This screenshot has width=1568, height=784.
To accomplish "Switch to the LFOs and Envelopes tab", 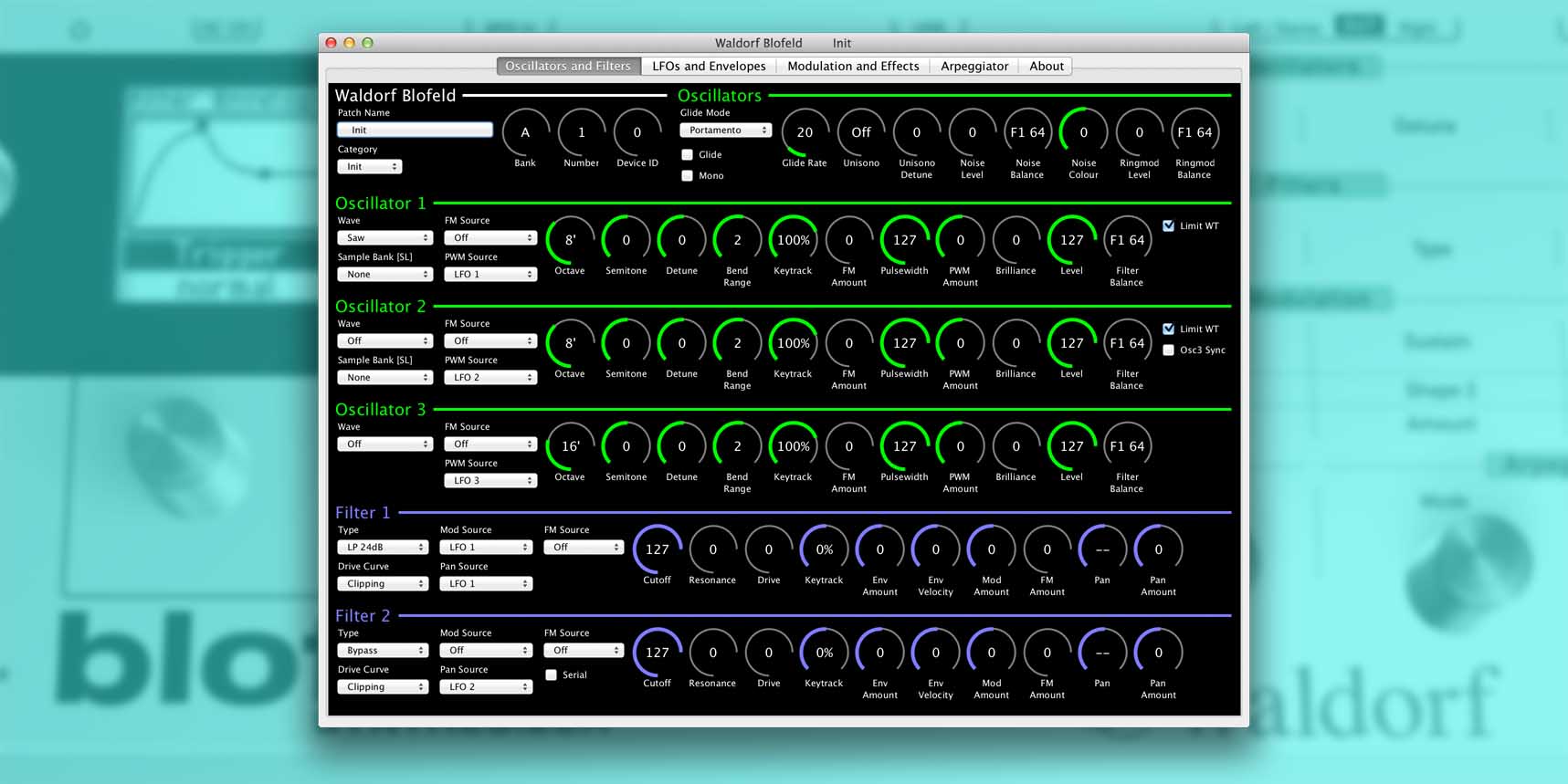I will click(x=709, y=66).
